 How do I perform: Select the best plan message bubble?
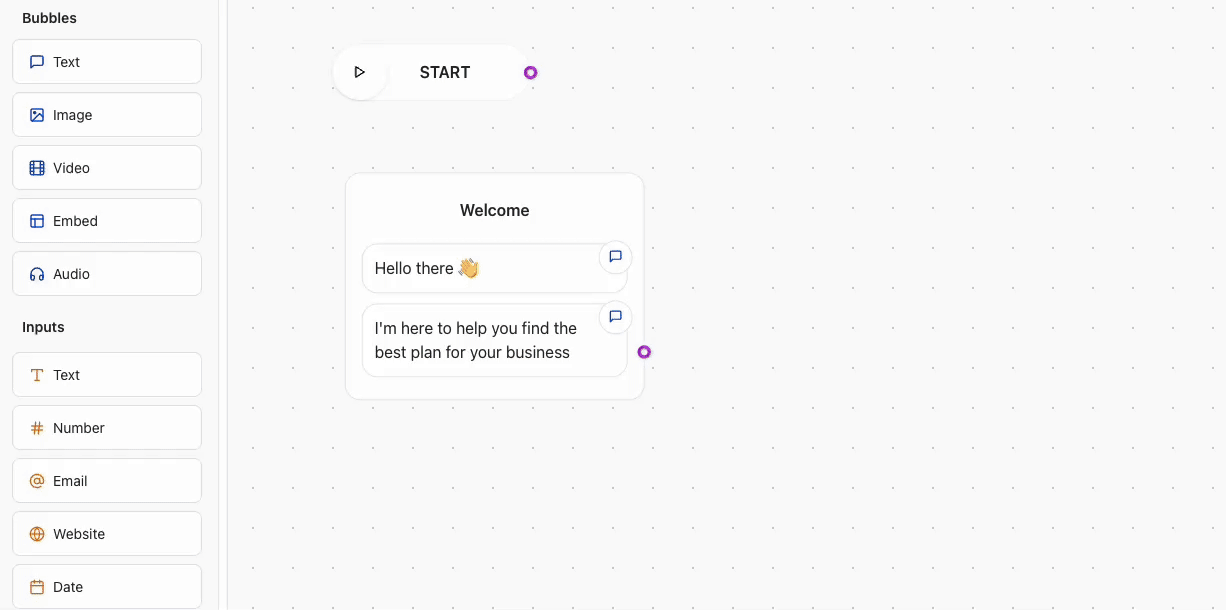click(x=480, y=339)
